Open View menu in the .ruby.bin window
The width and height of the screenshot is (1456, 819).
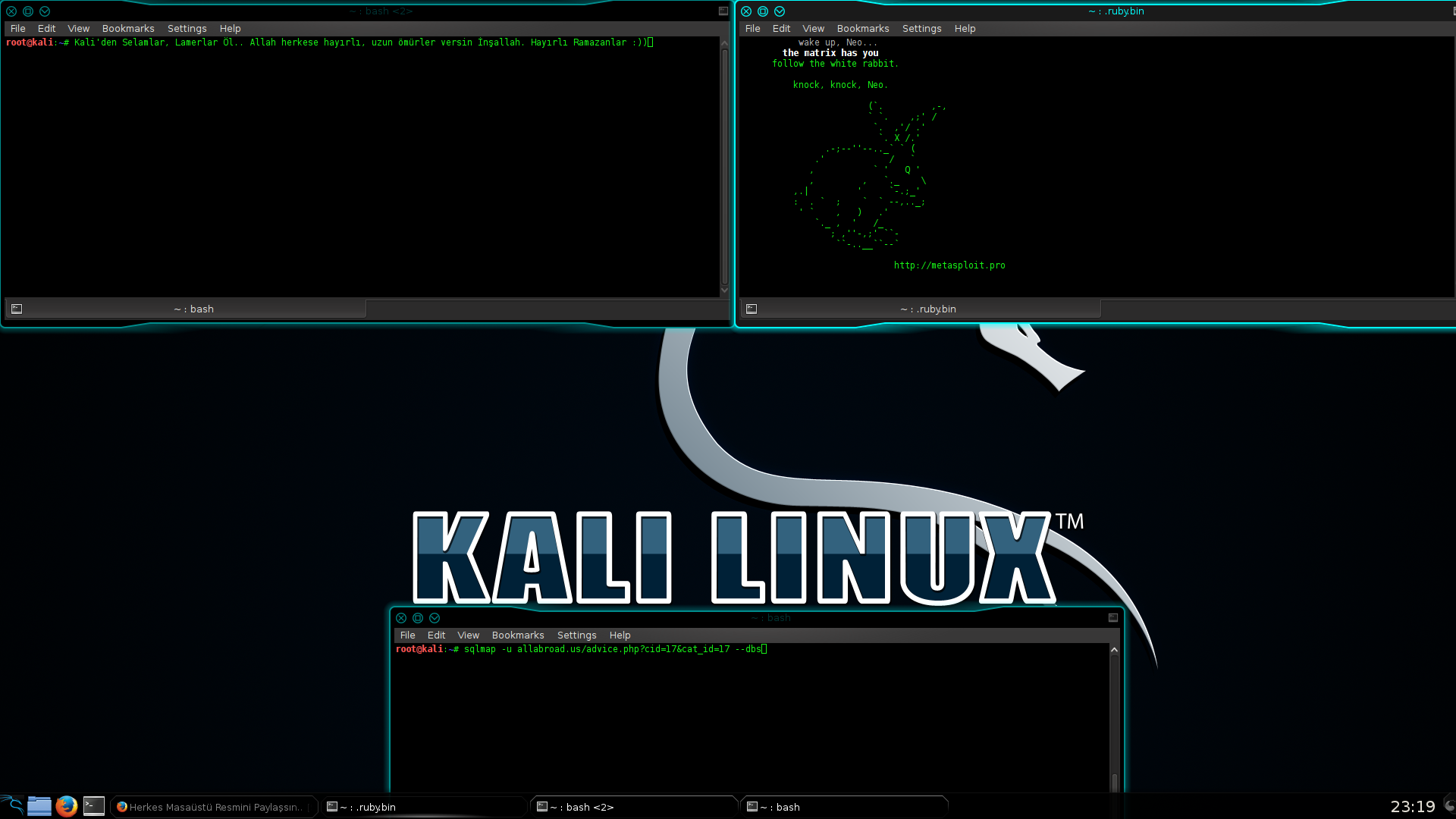814,29
